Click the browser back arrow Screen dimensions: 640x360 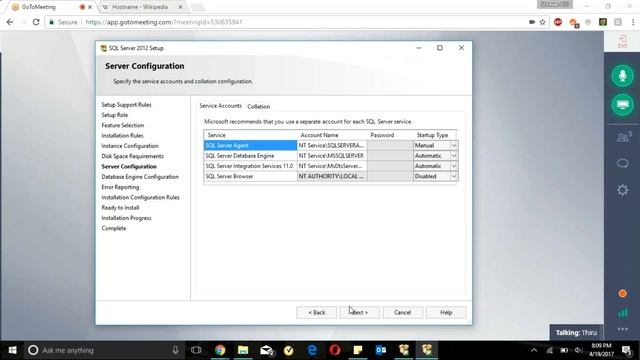pyautogui.click(x=10, y=22)
